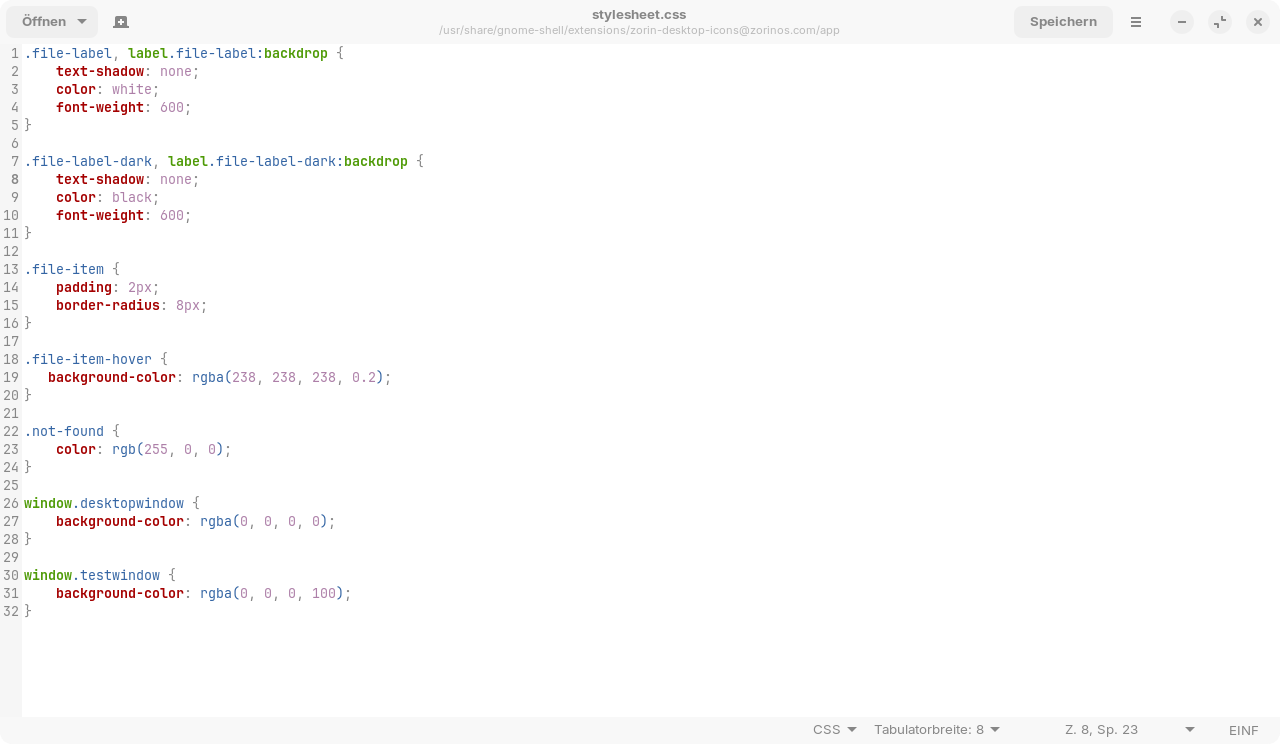1280x744 pixels.
Task: Toggle the EINF insert mode indicator
Action: (1243, 730)
